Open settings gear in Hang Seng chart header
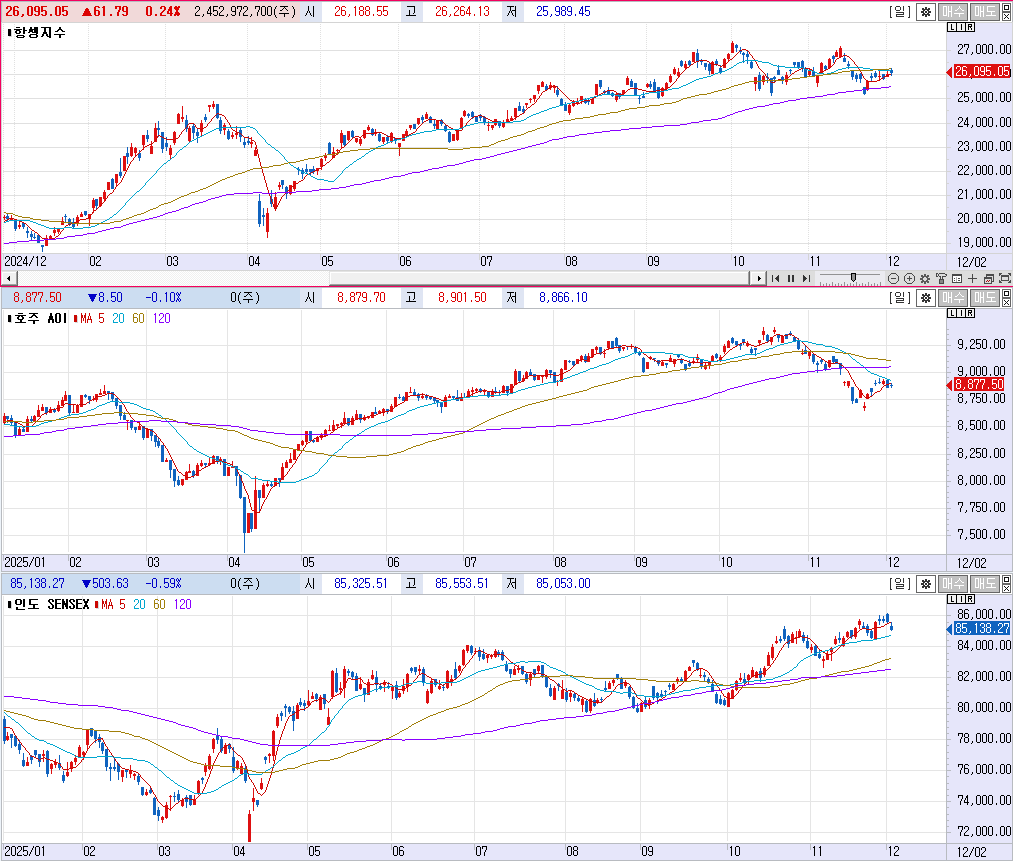 coord(926,12)
